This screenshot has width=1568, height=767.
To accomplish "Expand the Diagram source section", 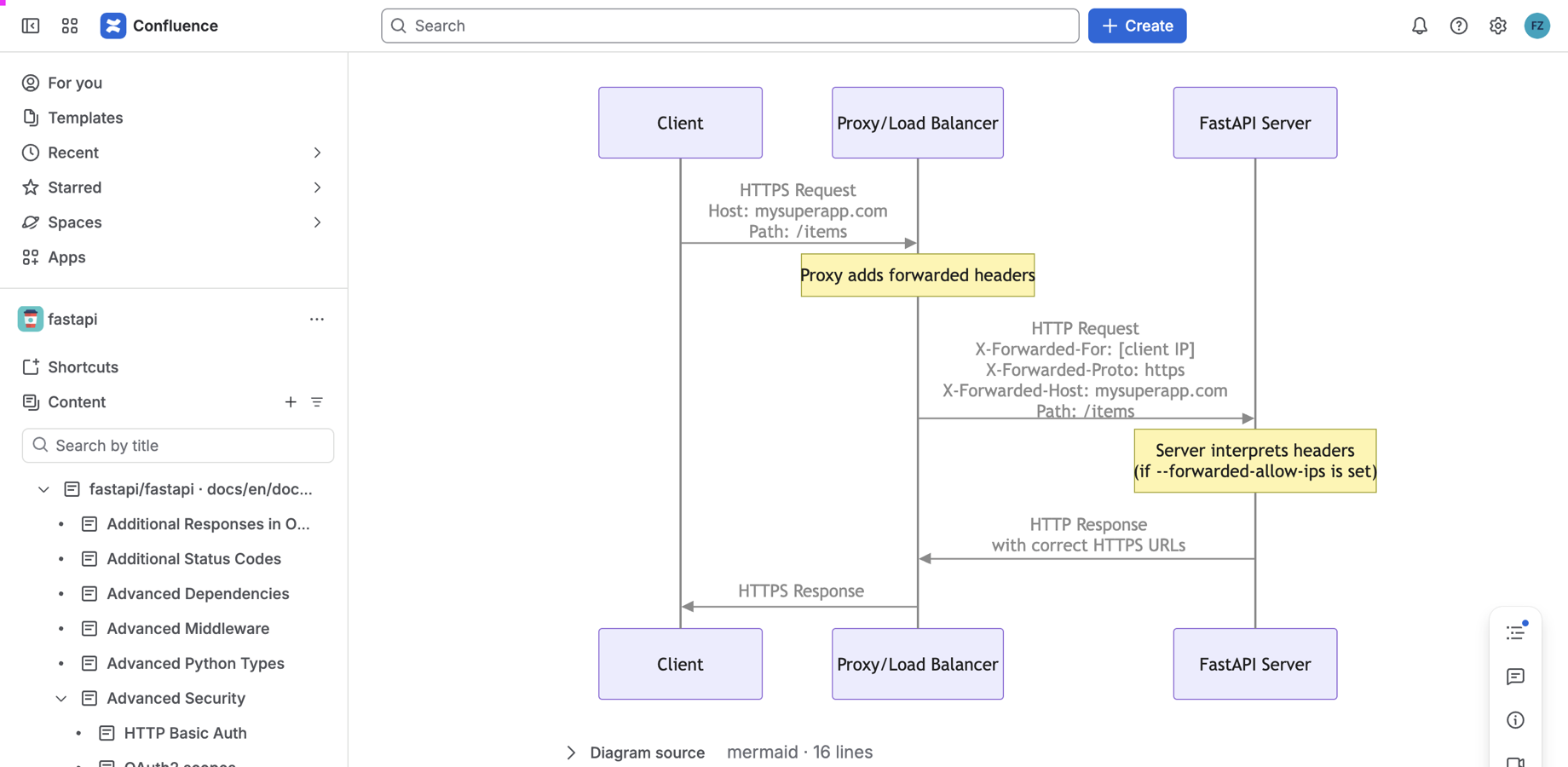I will (571, 753).
